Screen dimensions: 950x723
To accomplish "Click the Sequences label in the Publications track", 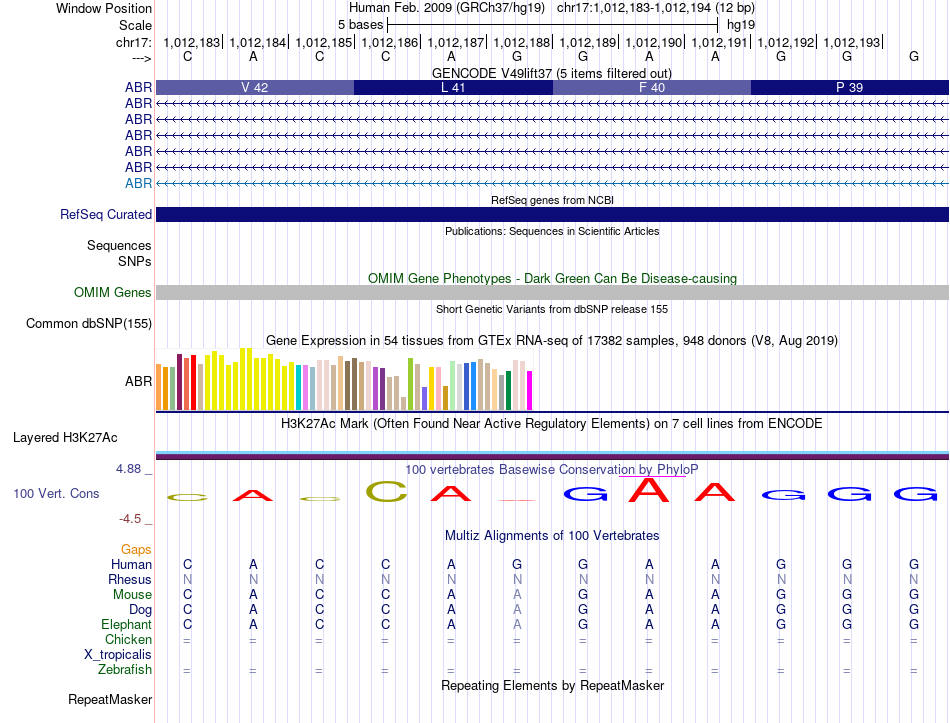I will click(x=119, y=245).
